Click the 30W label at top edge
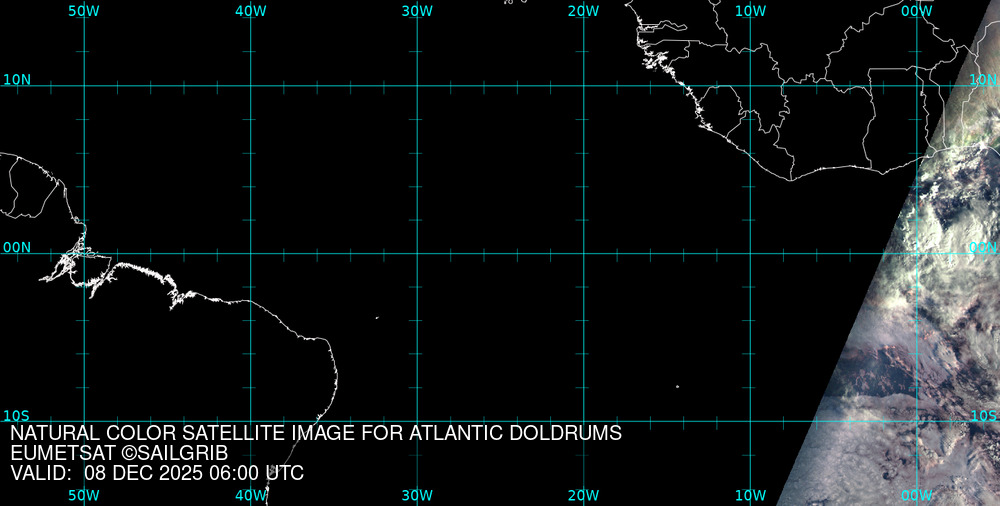 [417, 11]
